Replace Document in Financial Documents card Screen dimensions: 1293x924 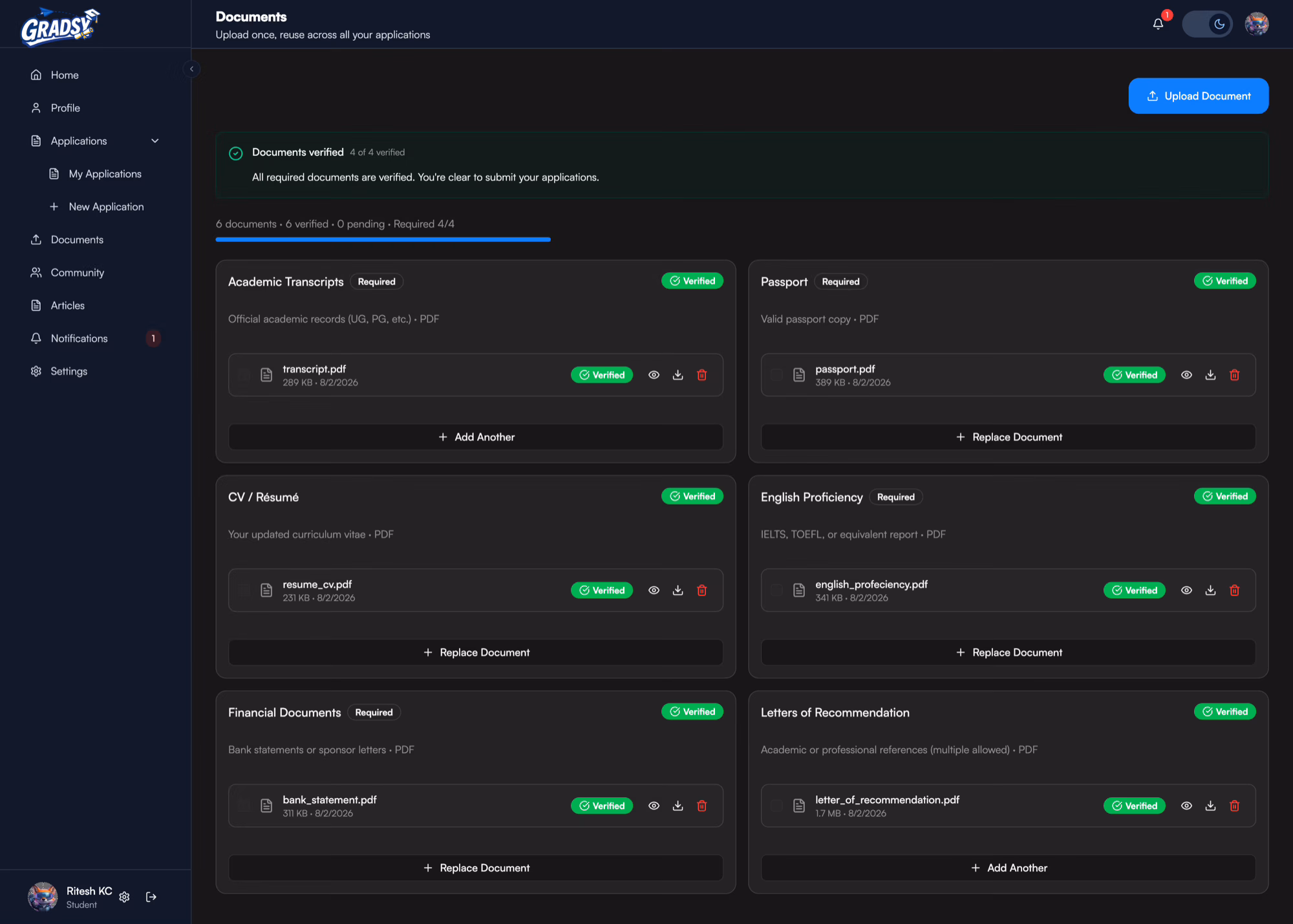(x=475, y=868)
